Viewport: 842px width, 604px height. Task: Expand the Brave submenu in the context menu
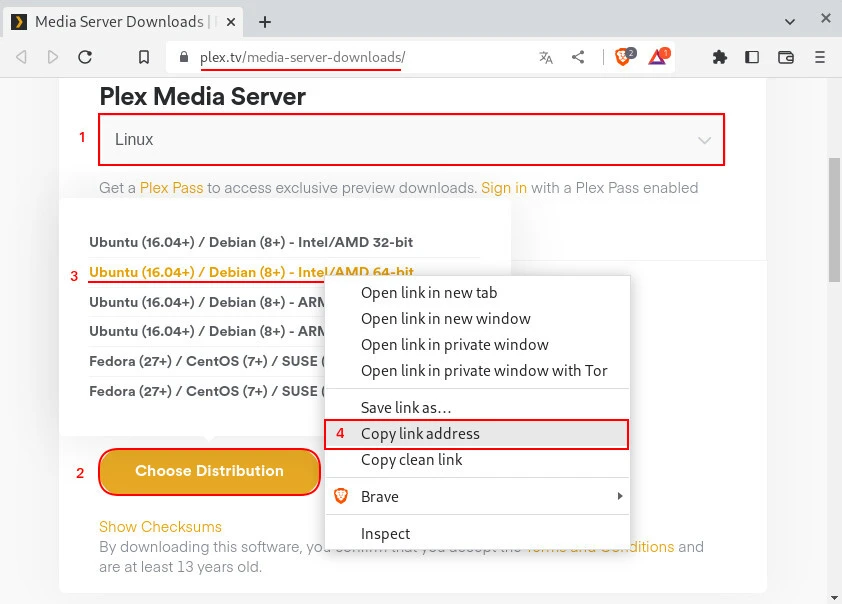[477, 496]
